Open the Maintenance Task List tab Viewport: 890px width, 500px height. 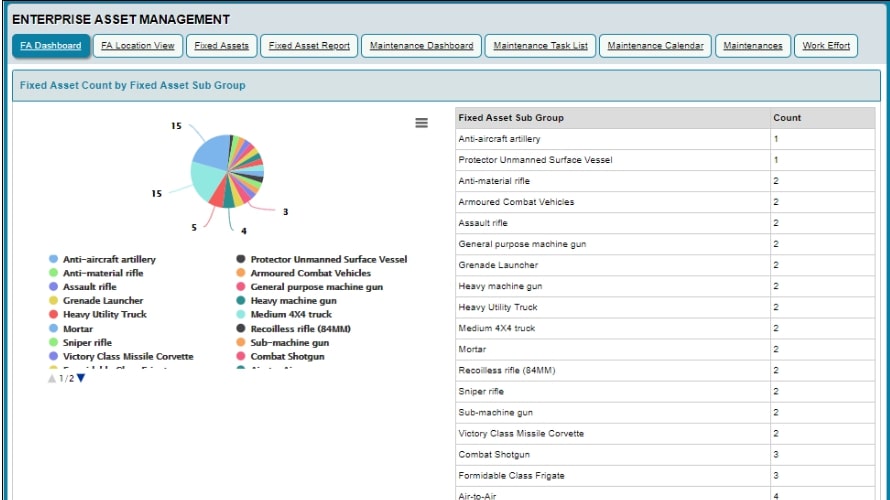point(540,46)
